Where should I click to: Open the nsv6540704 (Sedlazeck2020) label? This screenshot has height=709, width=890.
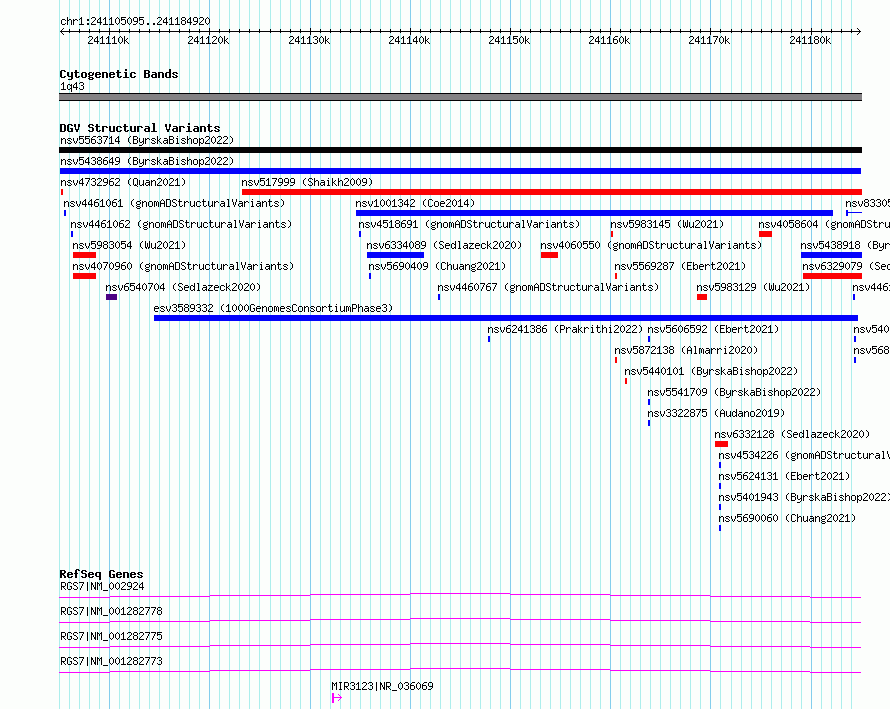point(183,287)
